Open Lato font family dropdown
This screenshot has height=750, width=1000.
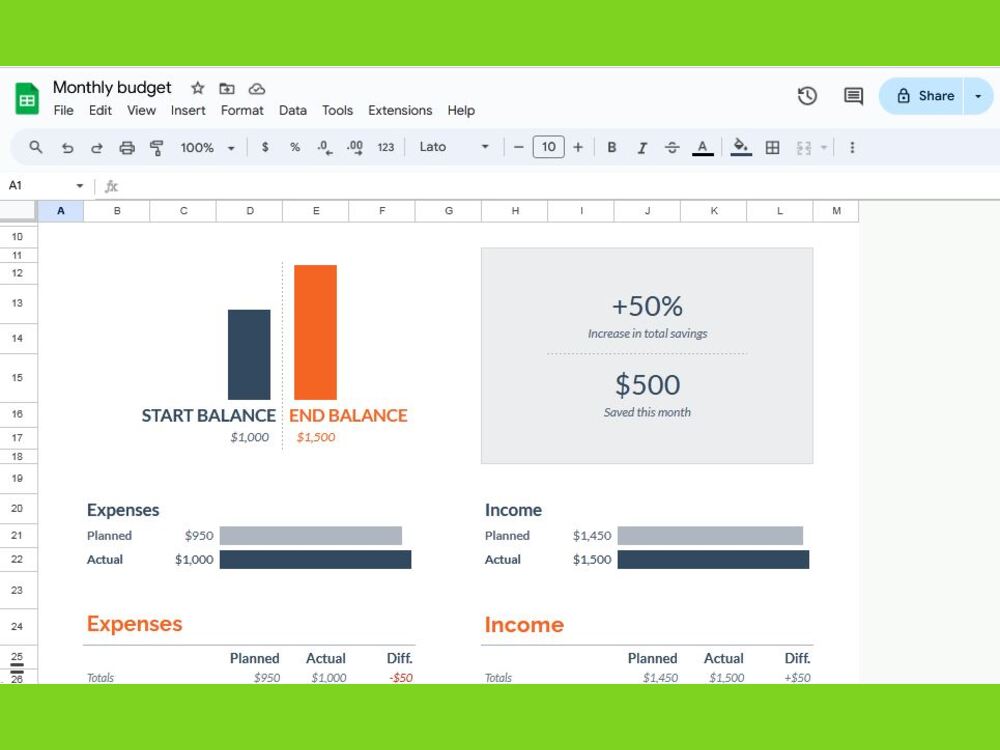453,147
